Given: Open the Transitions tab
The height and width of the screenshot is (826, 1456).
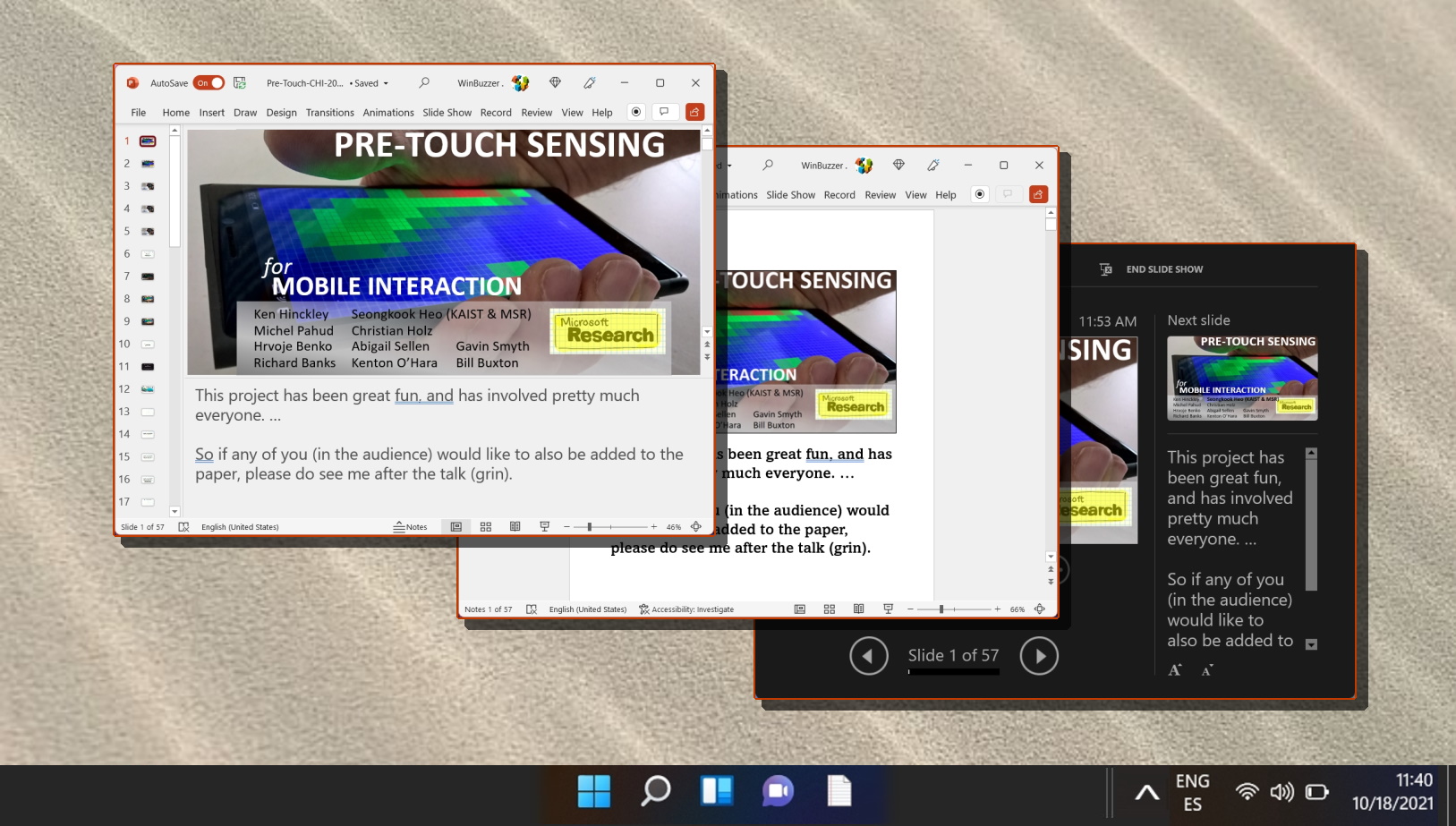Looking at the screenshot, I should 330,113.
